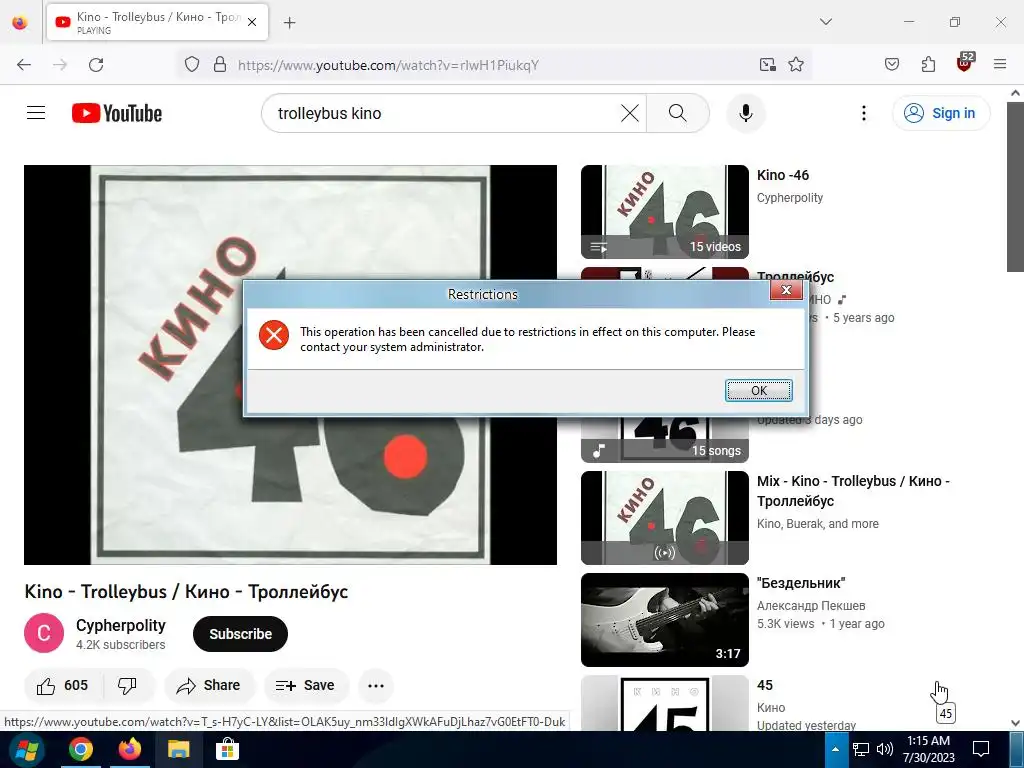
Task: Save page to Pocket
Action: pos(891,65)
